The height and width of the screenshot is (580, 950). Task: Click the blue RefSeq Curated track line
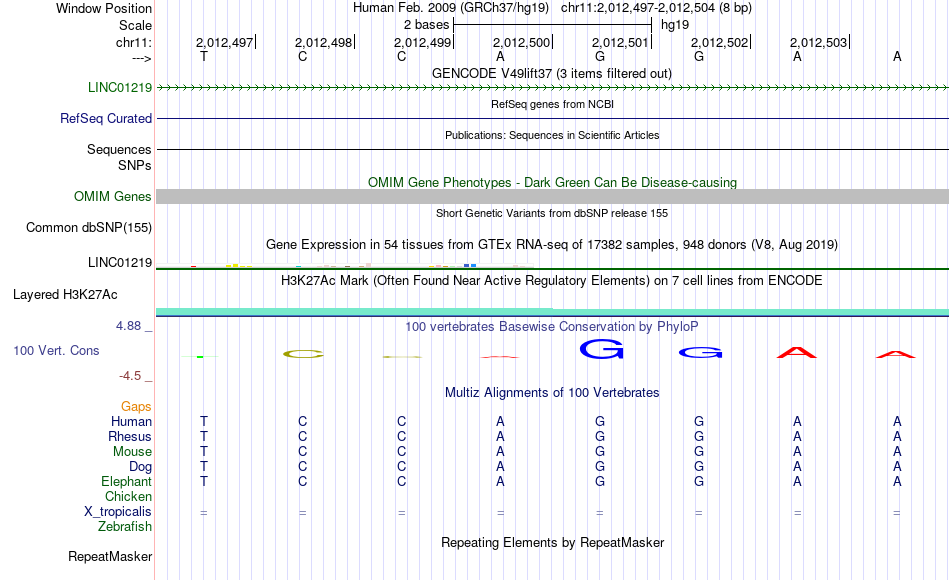[x=552, y=118]
